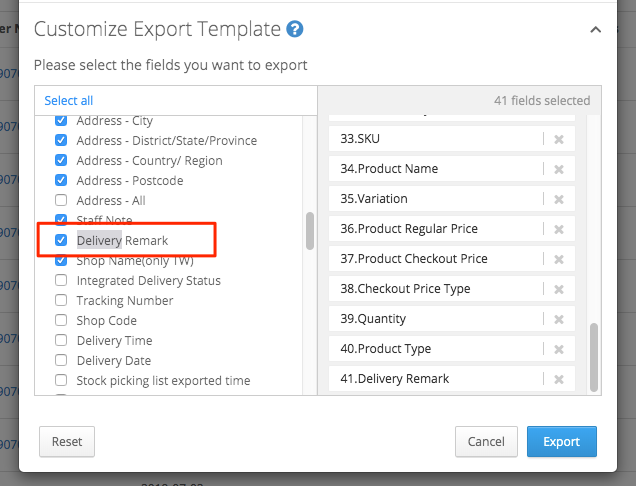
Task: Click the blue Export button
Action: [561, 441]
